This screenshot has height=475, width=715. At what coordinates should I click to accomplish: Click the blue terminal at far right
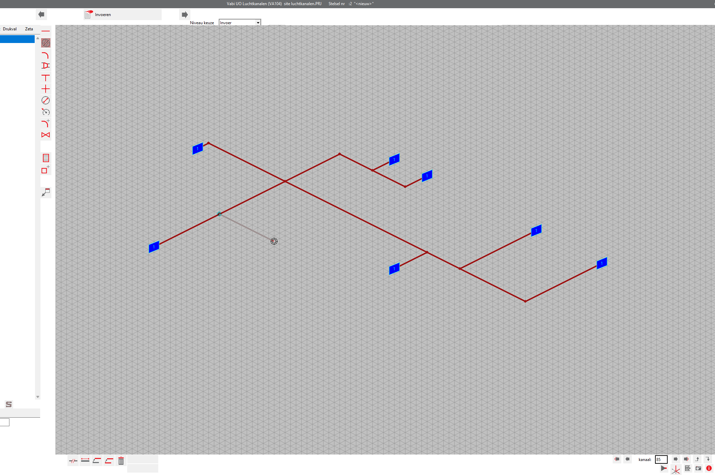pyautogui.click(x=602, y=264)
